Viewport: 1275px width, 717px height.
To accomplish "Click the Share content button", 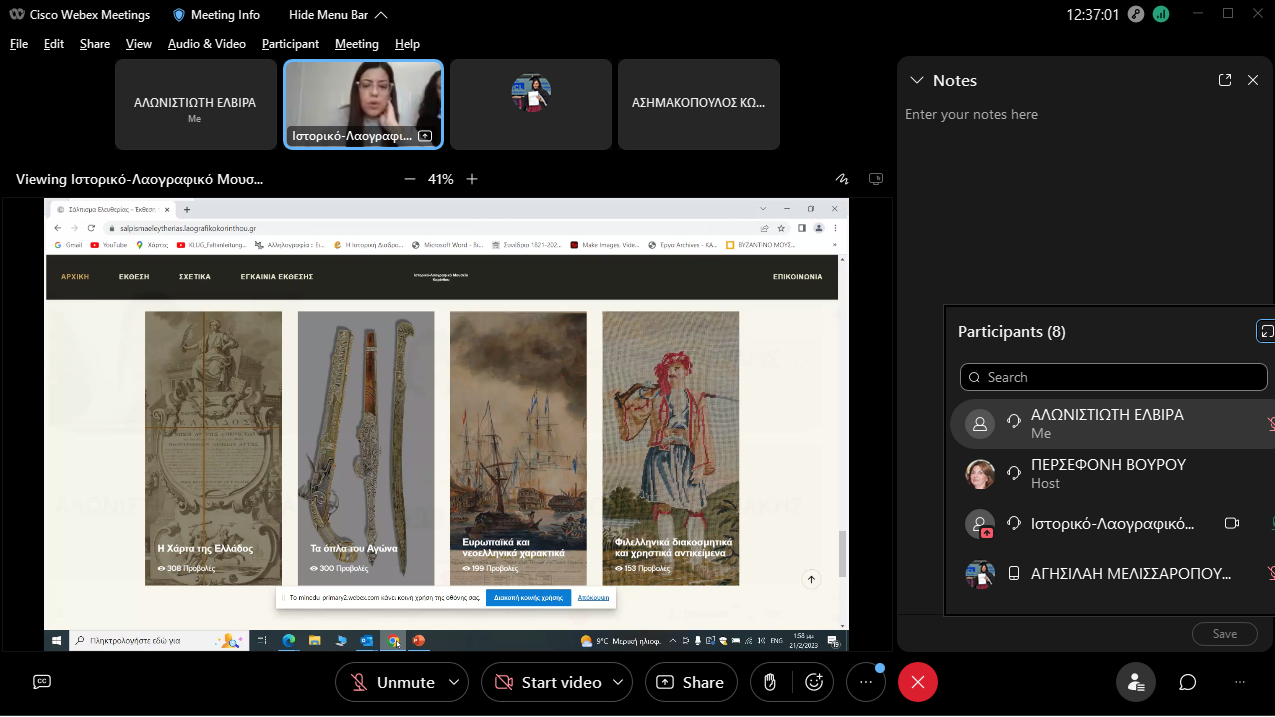I will (x=691, y=682).
